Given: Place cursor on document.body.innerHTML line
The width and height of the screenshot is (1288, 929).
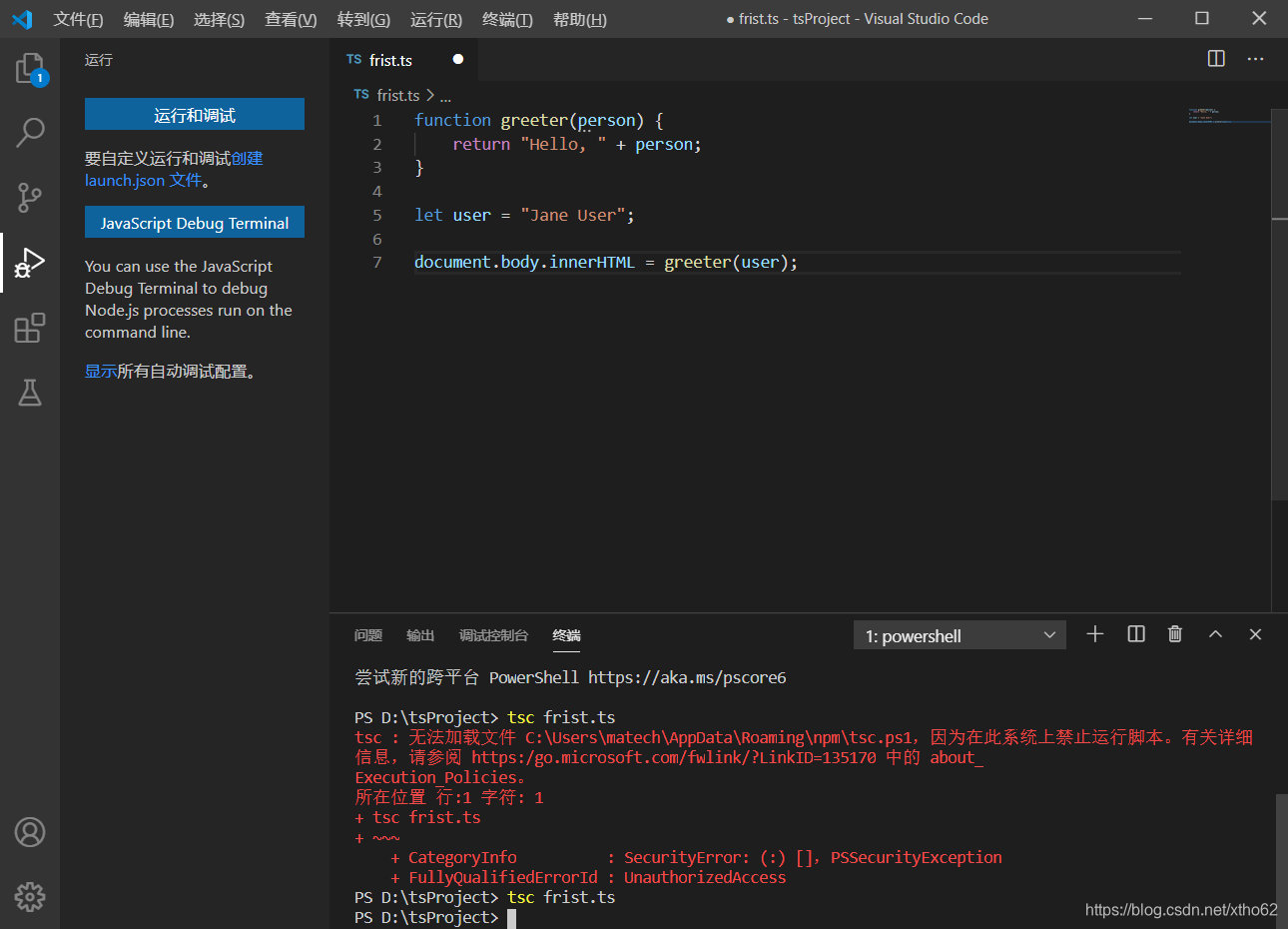Looking at the screenshot, I should pyautogui.click(x=606, y=262).
